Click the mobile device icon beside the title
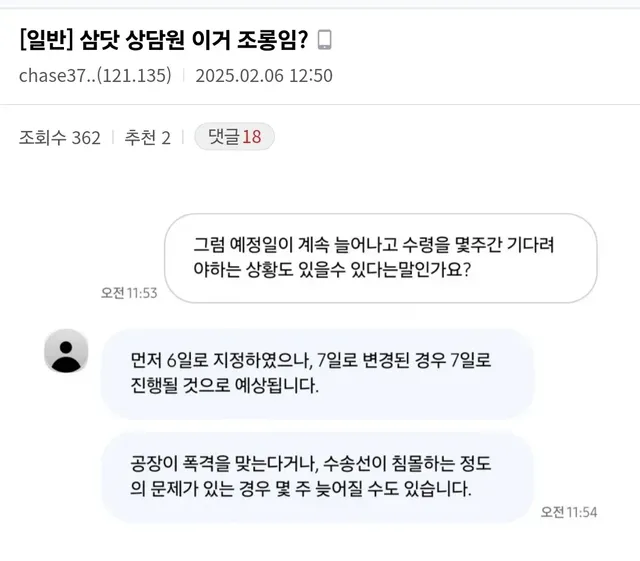This screenshot has height=561, width=640. [324, 40]
